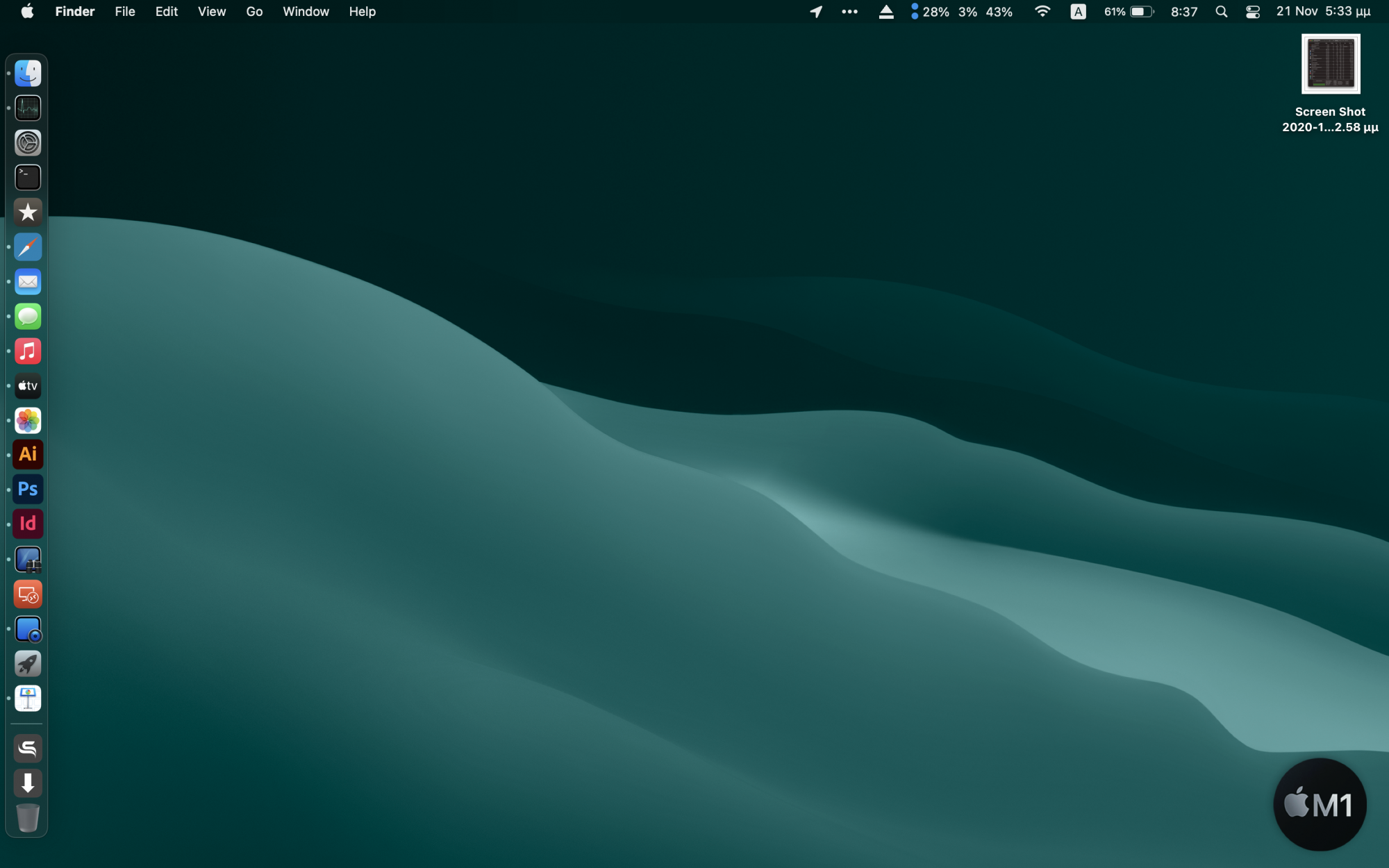The width and height of the screenshot is (1389, 868).
Task: Click the Spotlight search magnifier
Action: [x=1222, y=12]
